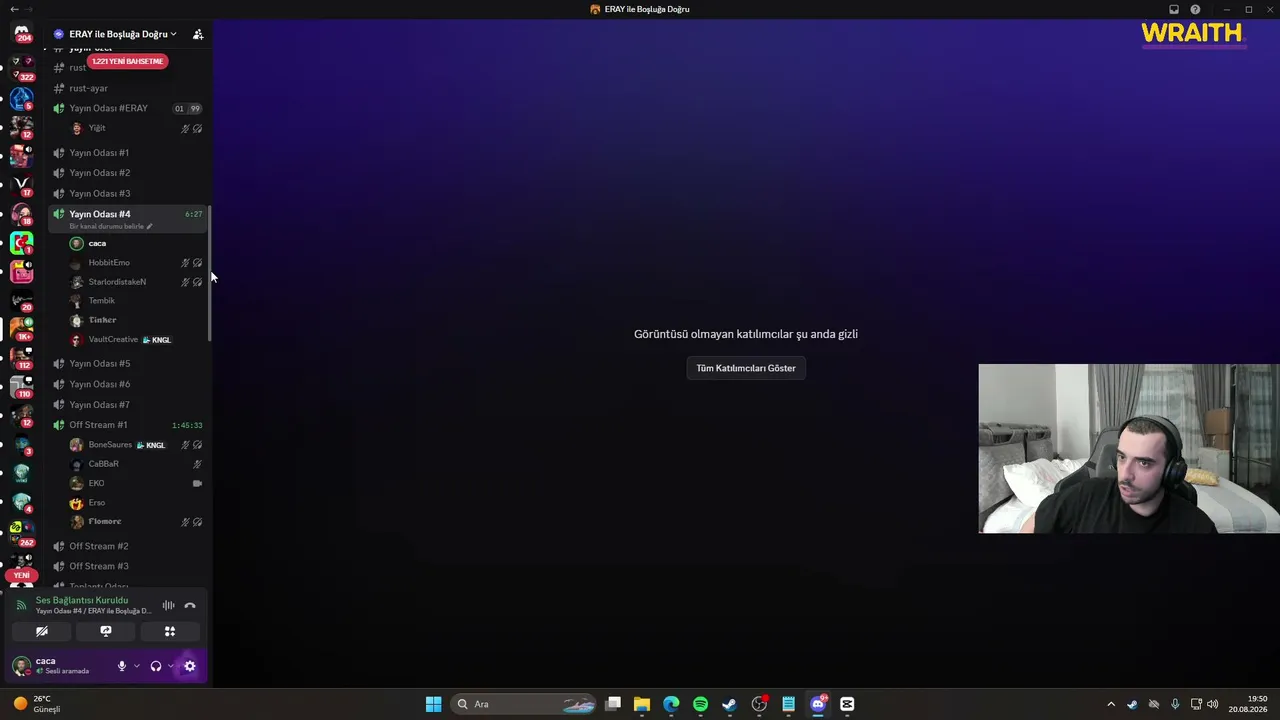
Task: Join the Yayın Odası #1 voice channel
Action: pos(128,153)
